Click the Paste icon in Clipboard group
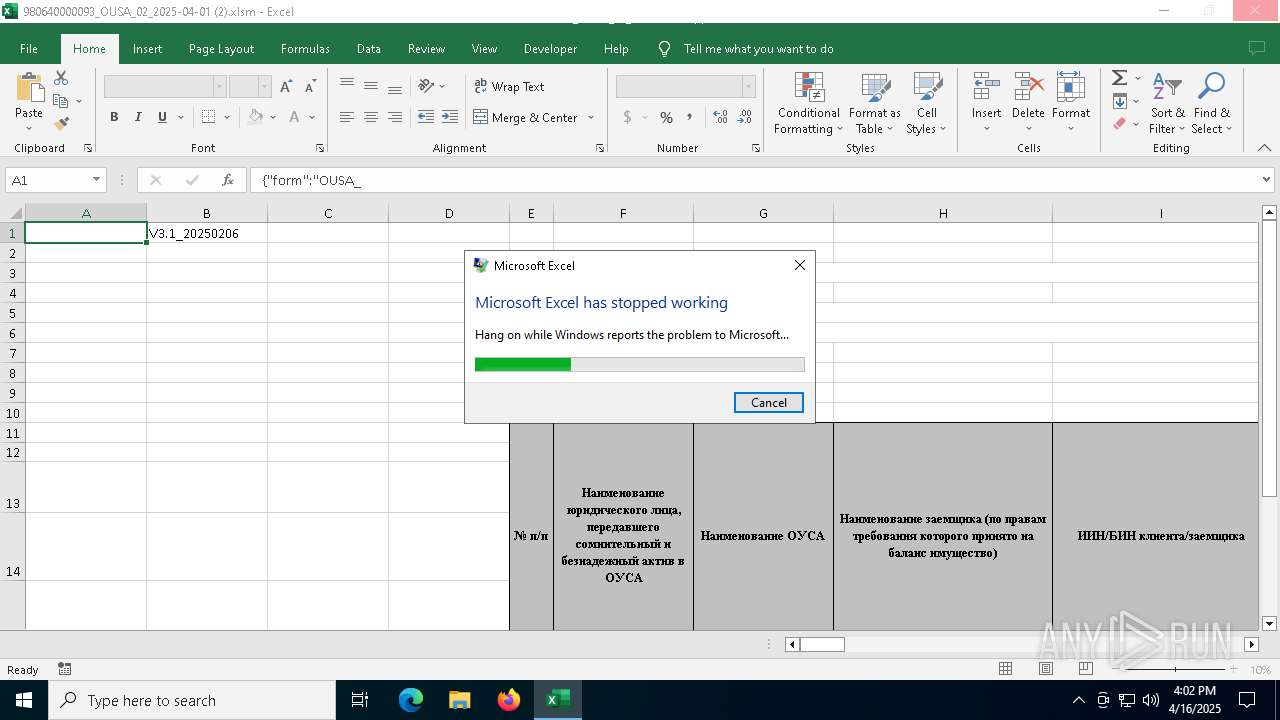 [x=29, y=90]
